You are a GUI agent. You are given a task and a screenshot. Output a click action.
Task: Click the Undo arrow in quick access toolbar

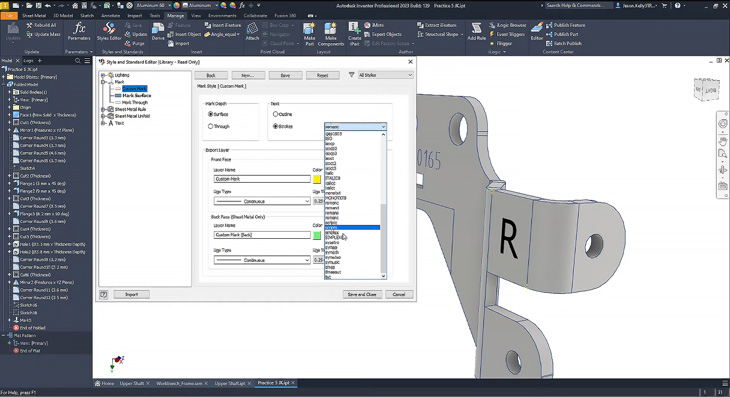click(x=47, y=6)
